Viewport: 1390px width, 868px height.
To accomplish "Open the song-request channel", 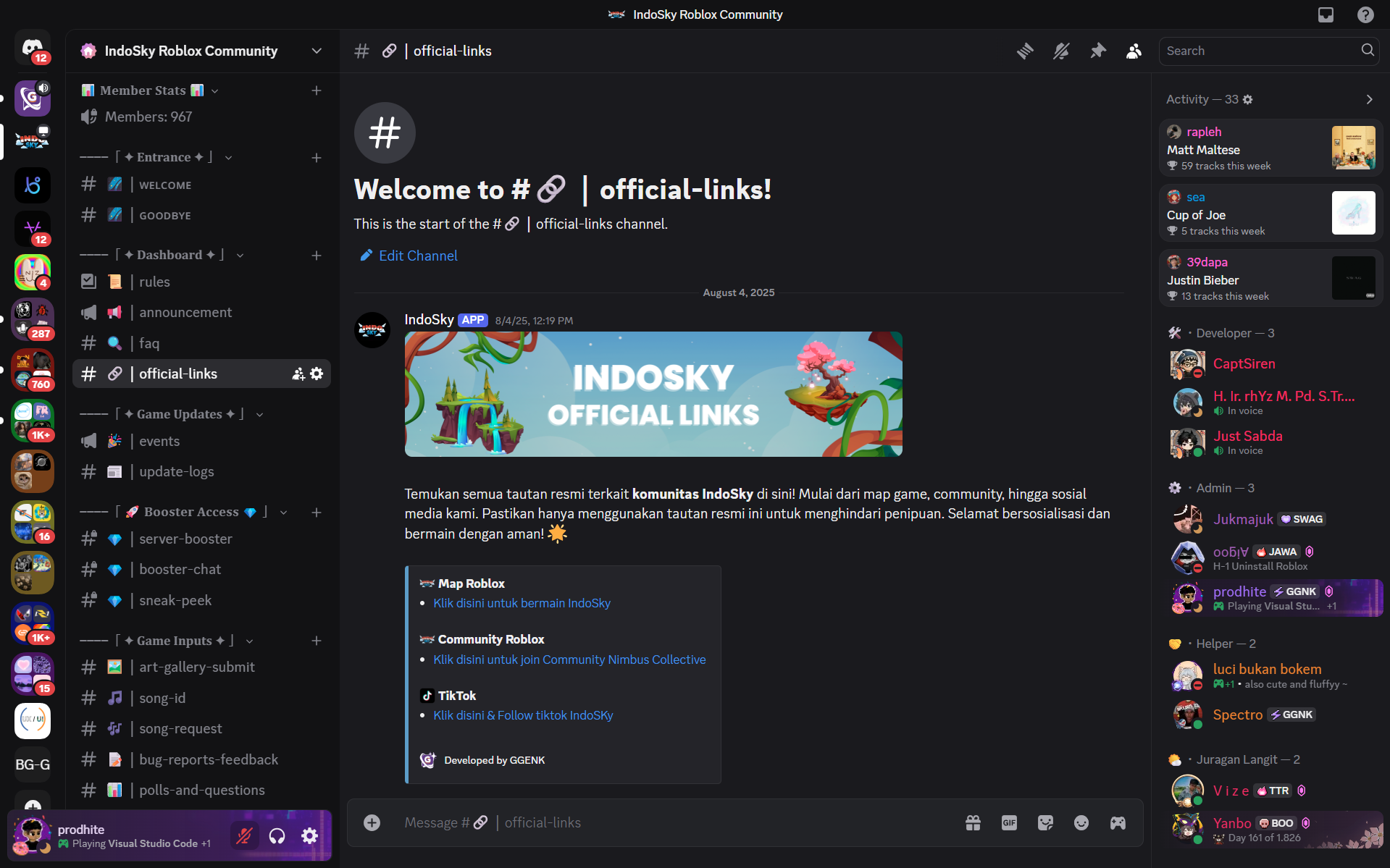I will pos(201,728).
